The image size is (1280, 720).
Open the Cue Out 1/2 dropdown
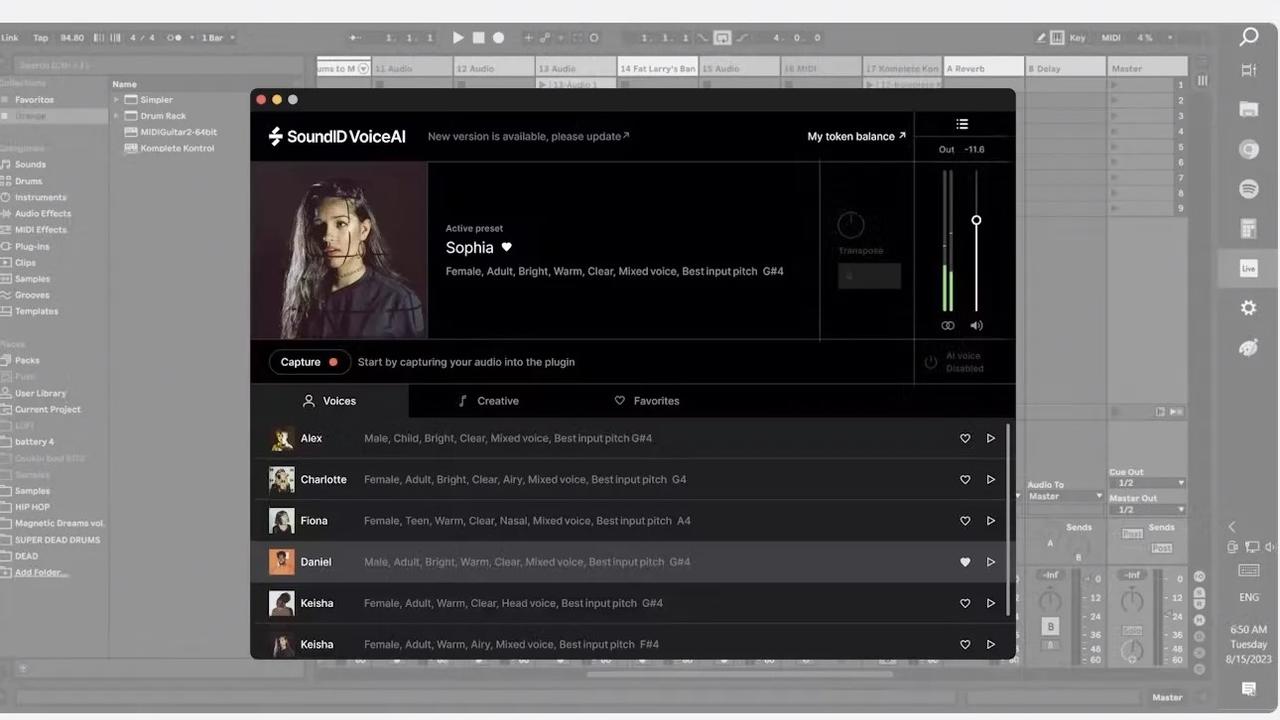1146,483
